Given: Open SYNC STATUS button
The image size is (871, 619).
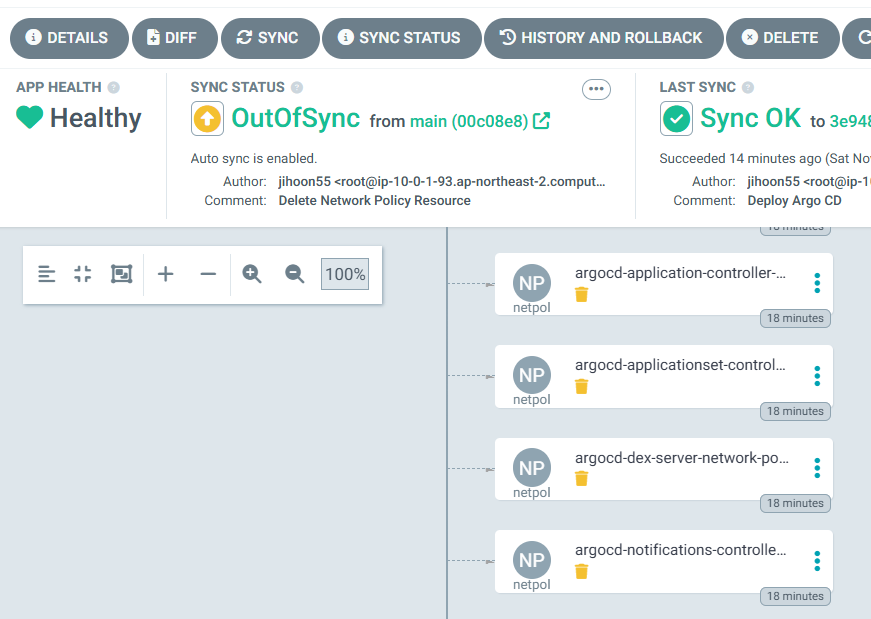Looking at the screenshot, I should [402, 38].
